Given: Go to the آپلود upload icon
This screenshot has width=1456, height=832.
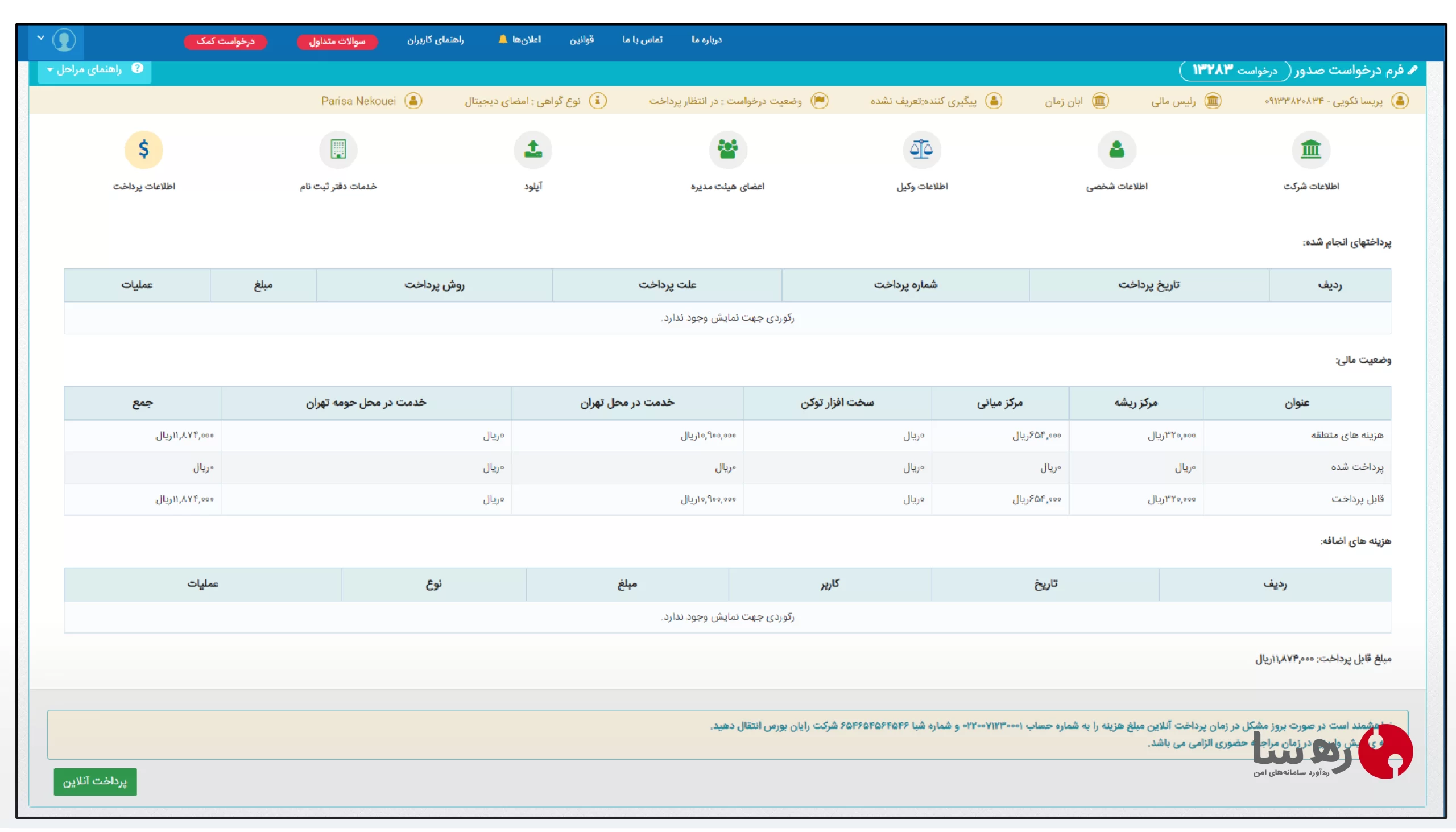Looking at the screenshot, I should [x=532, y=150].
